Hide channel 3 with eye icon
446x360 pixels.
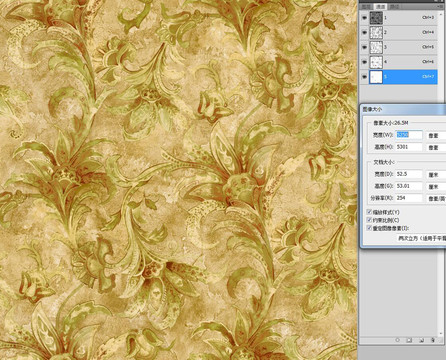click(x=364, y=47)
